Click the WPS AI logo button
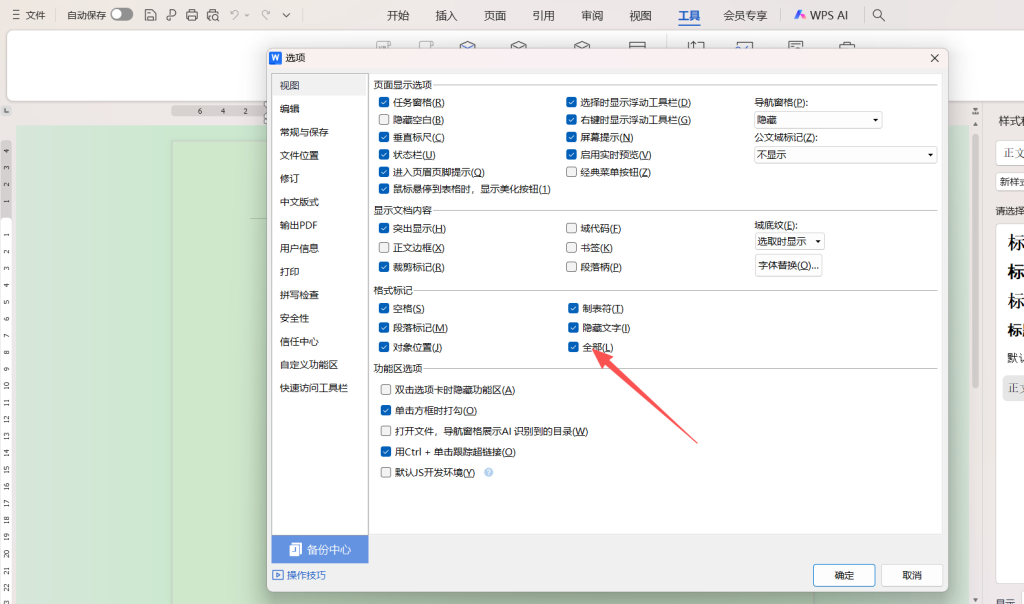The height and width of the screenshot is (604, 1024). coord(822,15)
